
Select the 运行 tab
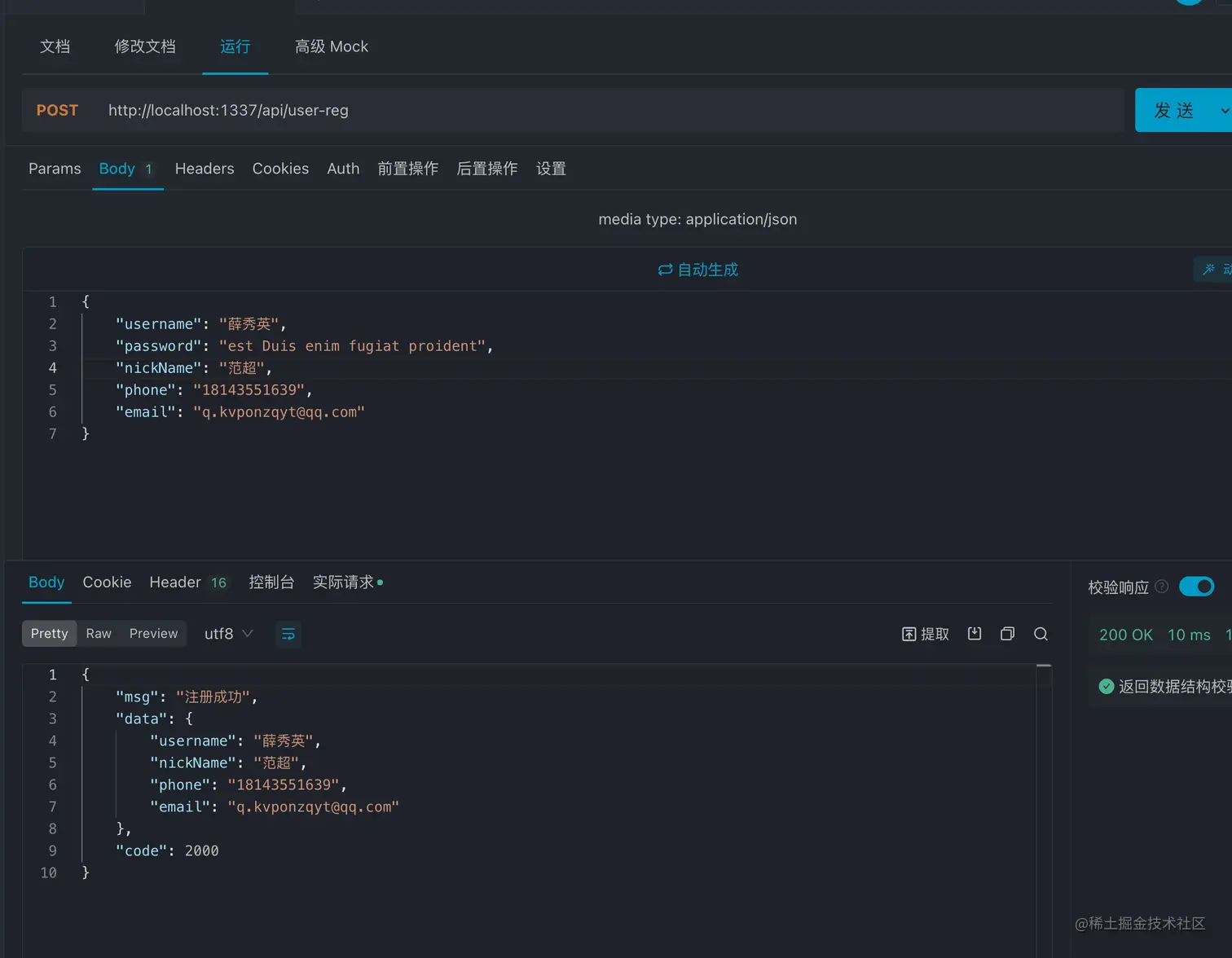[x=235, y=46]
